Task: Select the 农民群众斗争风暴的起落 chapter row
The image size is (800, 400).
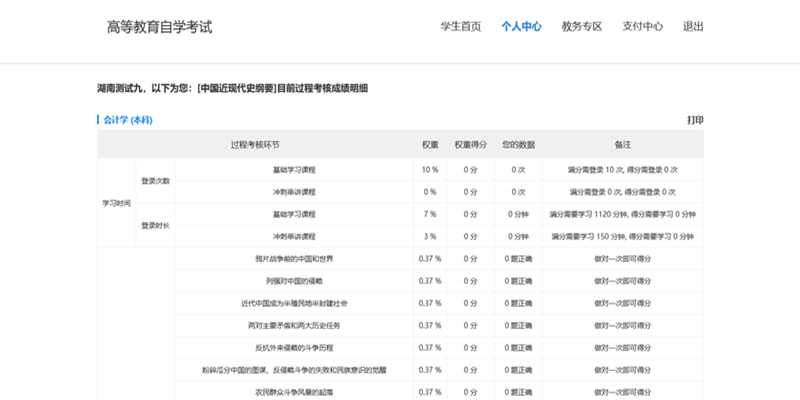Action: tap(294, 391)
